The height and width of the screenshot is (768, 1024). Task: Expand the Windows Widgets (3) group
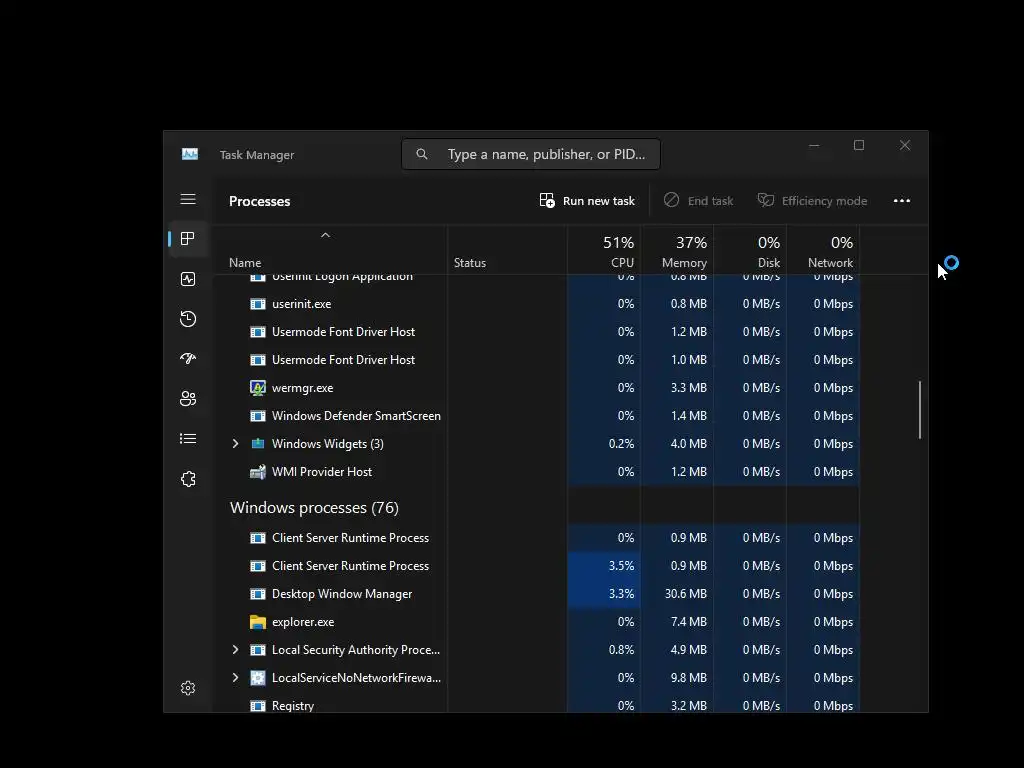coord(235,444)
